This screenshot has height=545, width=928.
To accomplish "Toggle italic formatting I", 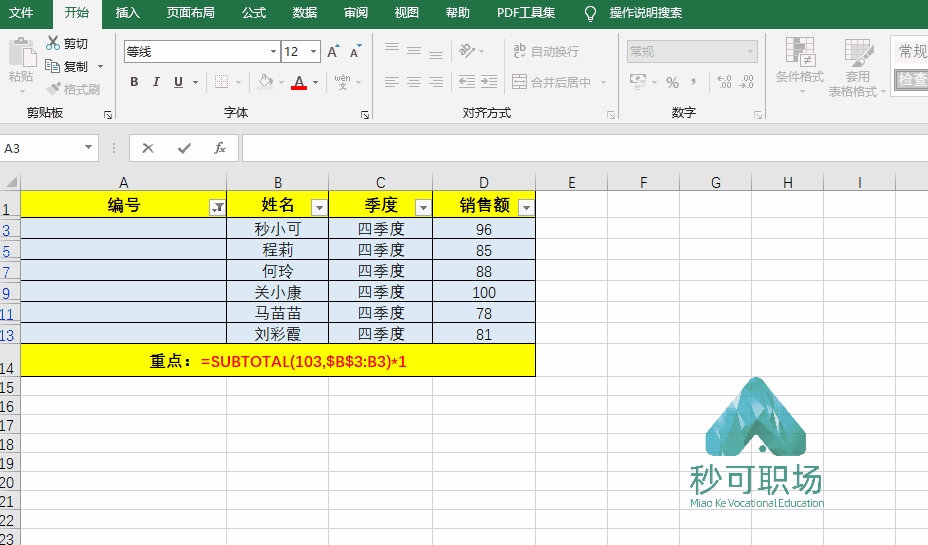I will (x=156, y=82).
